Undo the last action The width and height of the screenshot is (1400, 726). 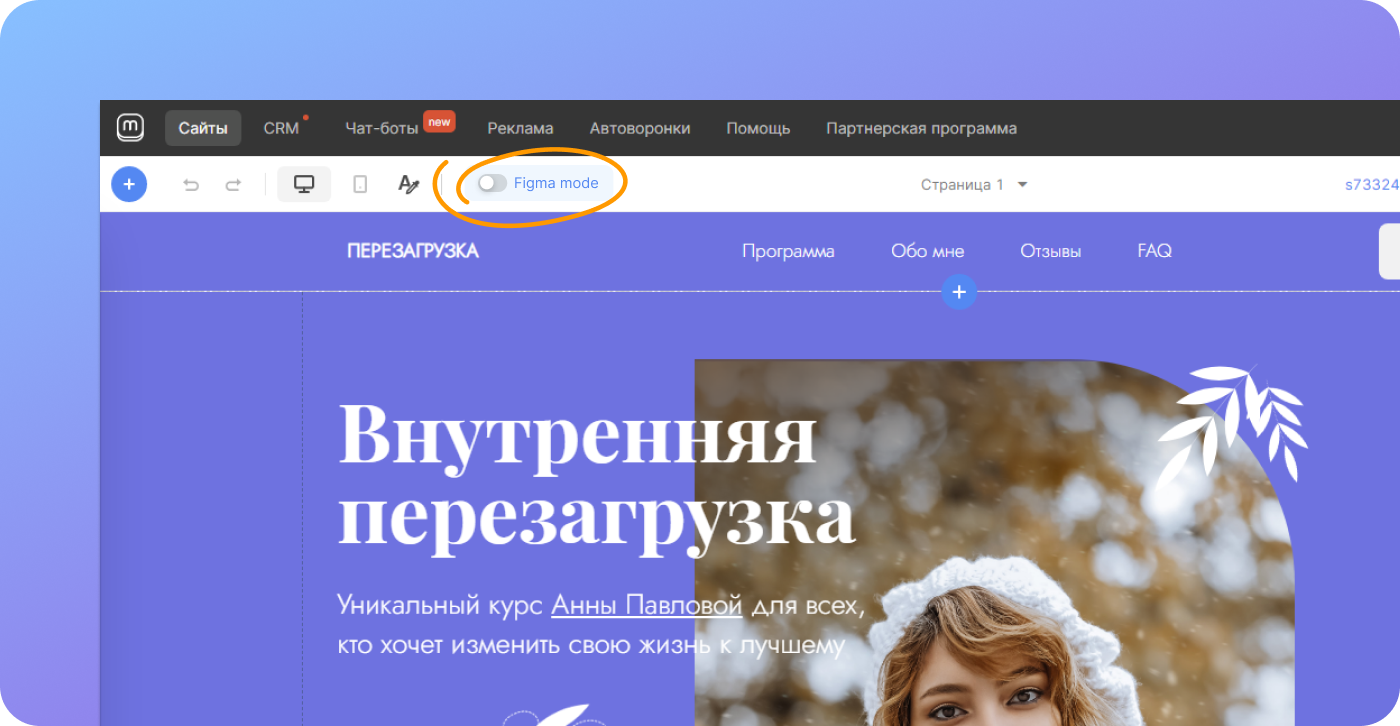pos(191,185)
